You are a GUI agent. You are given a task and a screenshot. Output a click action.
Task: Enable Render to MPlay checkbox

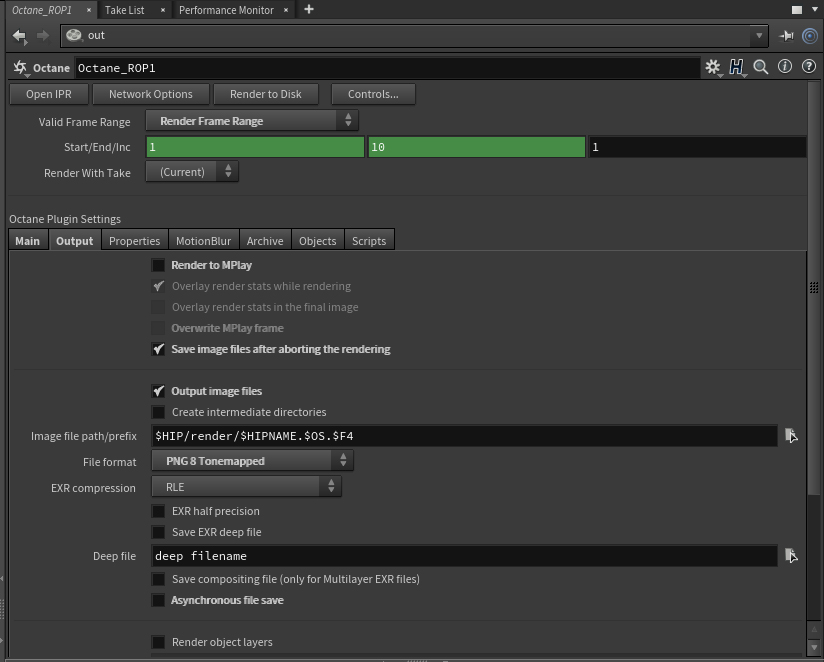158,265
